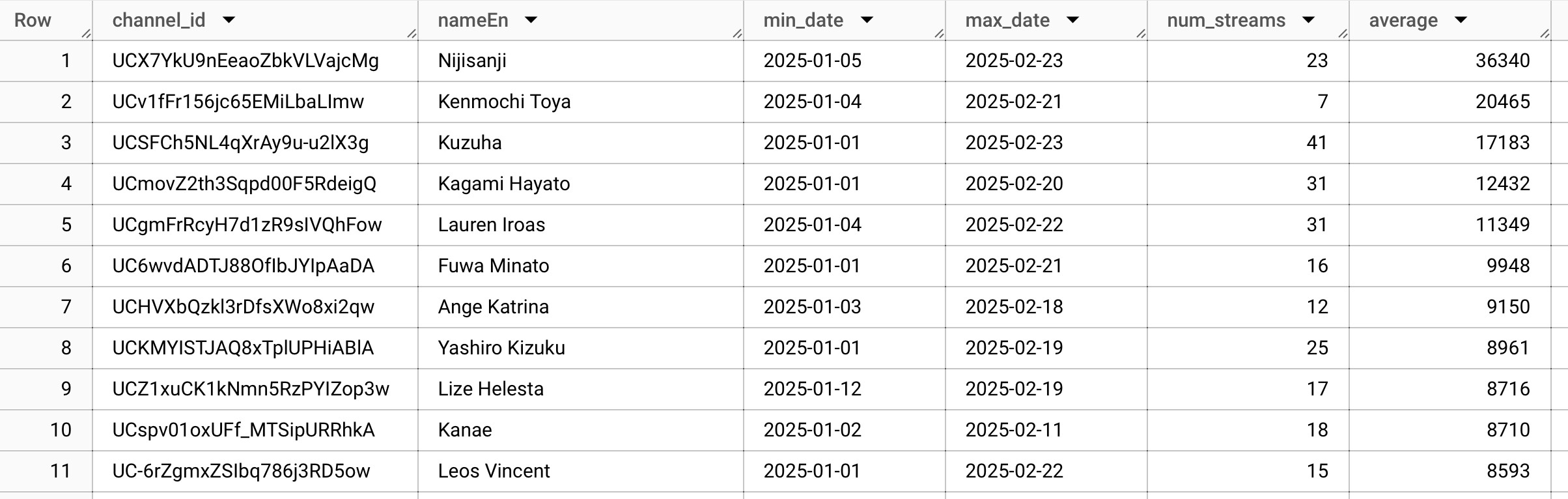Open the max_date column dropdown arrow

click(x=1072, y=20)
